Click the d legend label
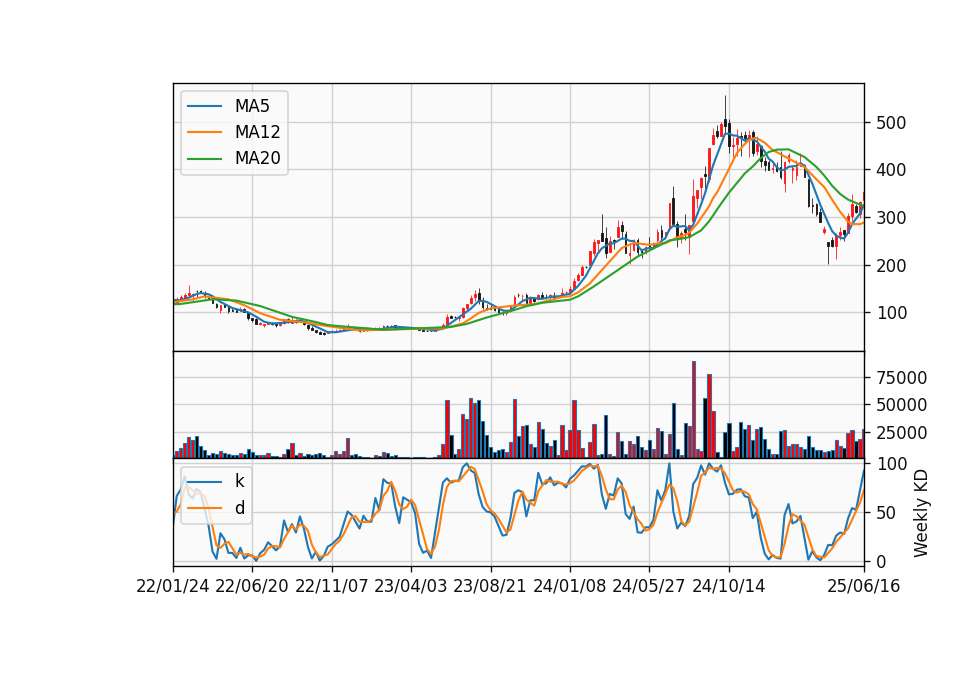 pos(239,508)
